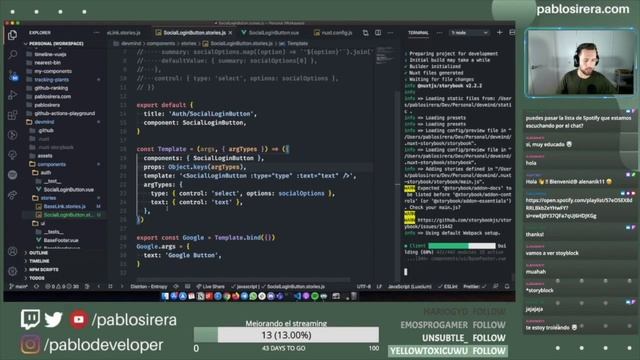Open the Extensions view
Viewport: 640px width, 360px height.
pos(13,115)
